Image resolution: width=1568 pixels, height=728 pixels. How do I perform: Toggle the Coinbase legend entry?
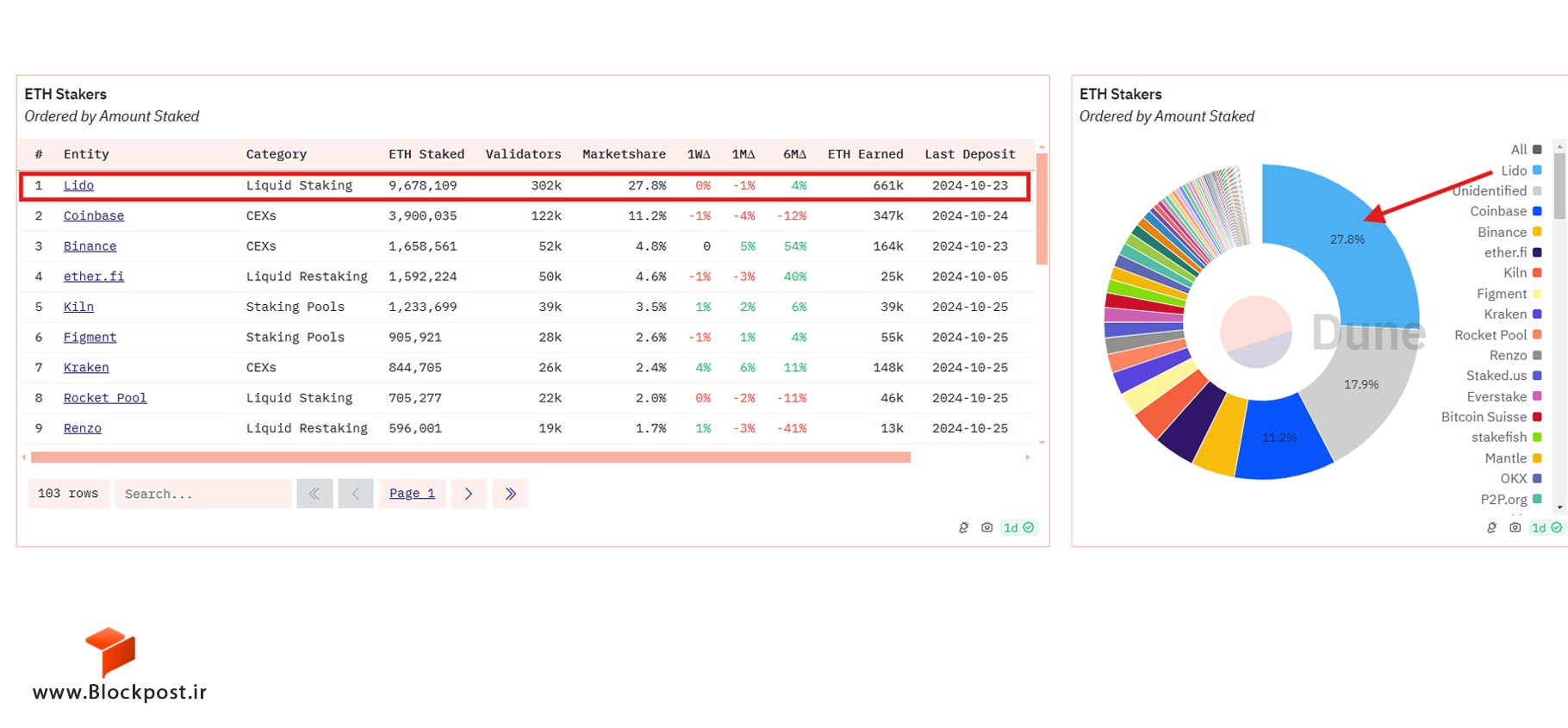(x=1505, y=211)
